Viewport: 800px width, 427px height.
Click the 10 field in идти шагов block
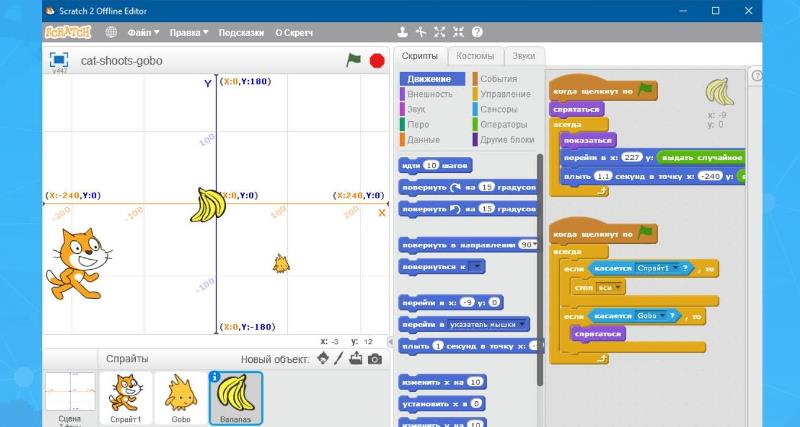coord(432,165)
